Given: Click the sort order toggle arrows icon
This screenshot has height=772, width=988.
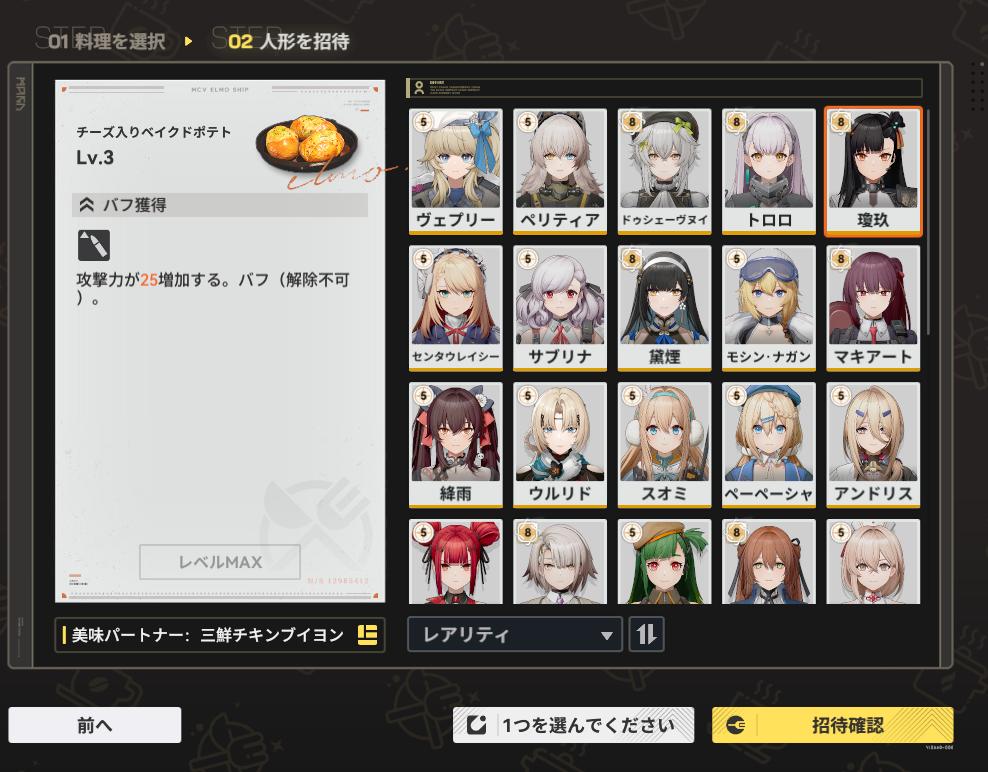Looking at the screenshot, I should coord(646,634).
